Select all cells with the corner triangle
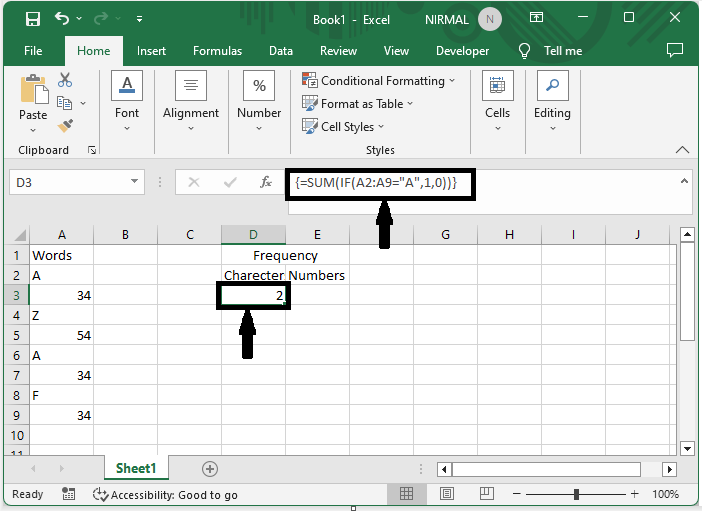This screenshot has width=702, height=511. [20, 235]
